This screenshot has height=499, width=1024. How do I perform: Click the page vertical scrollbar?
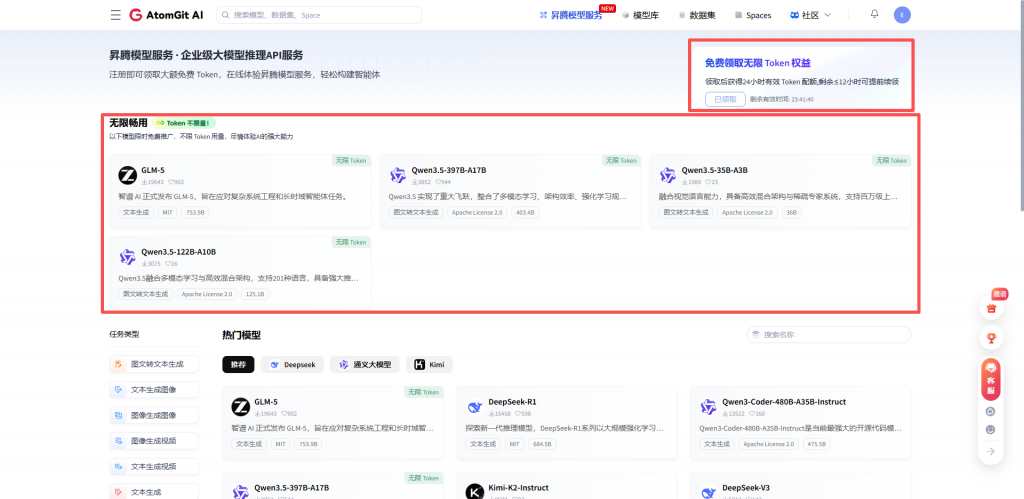point(1020,105)
